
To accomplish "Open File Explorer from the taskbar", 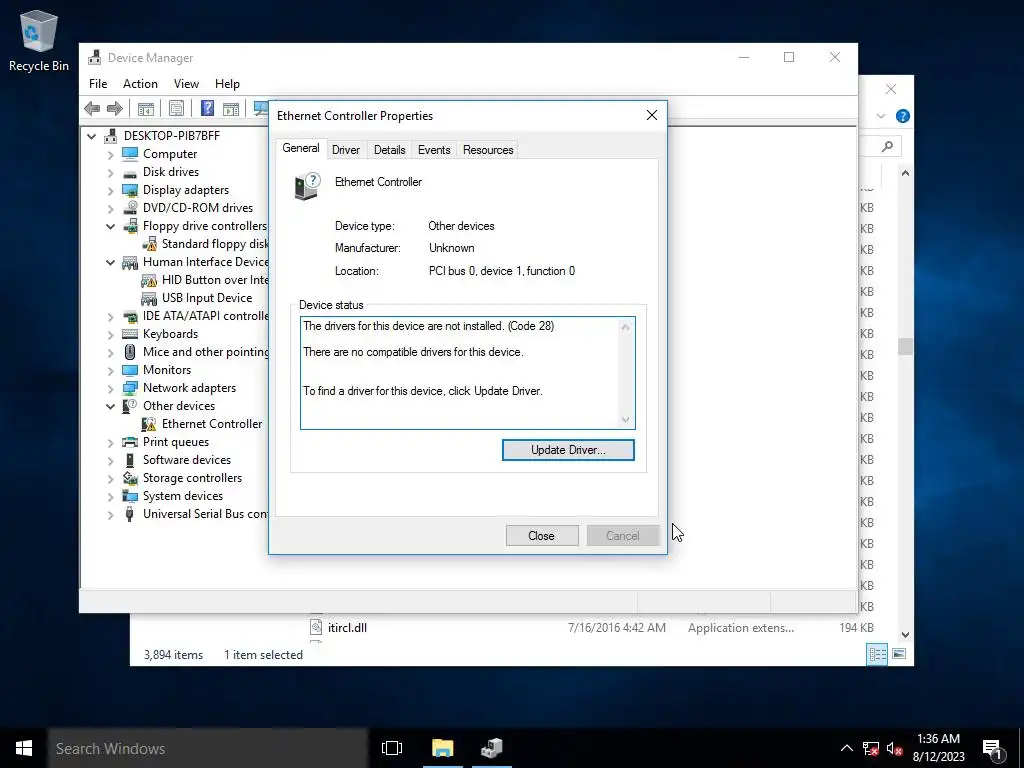I will (443, 748).
